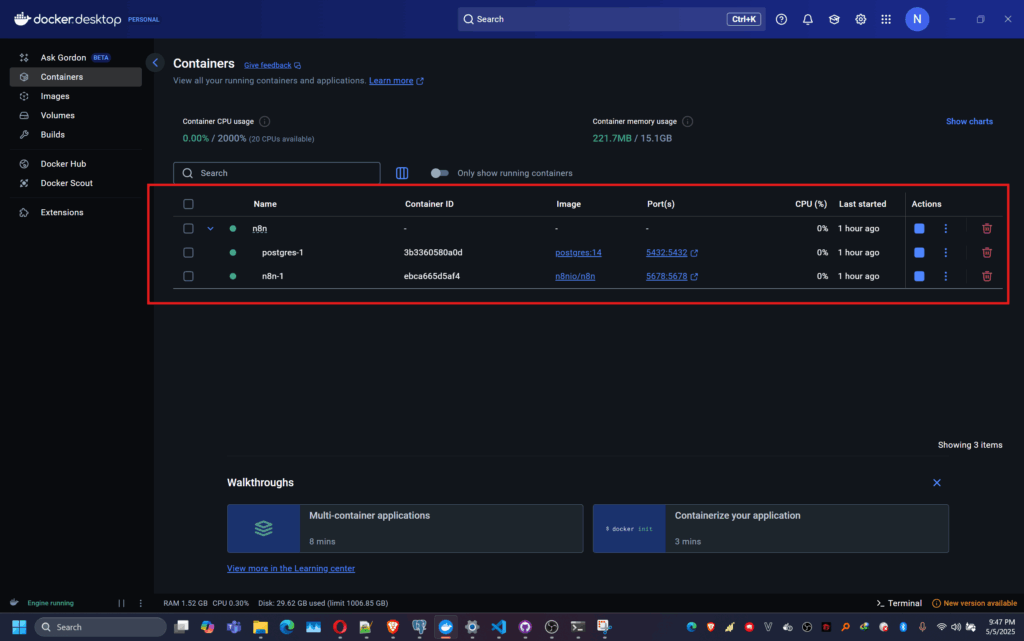Delete the n8n-1 container
The width and height of the screenshot is (1024, 641).
pos(987,276)
